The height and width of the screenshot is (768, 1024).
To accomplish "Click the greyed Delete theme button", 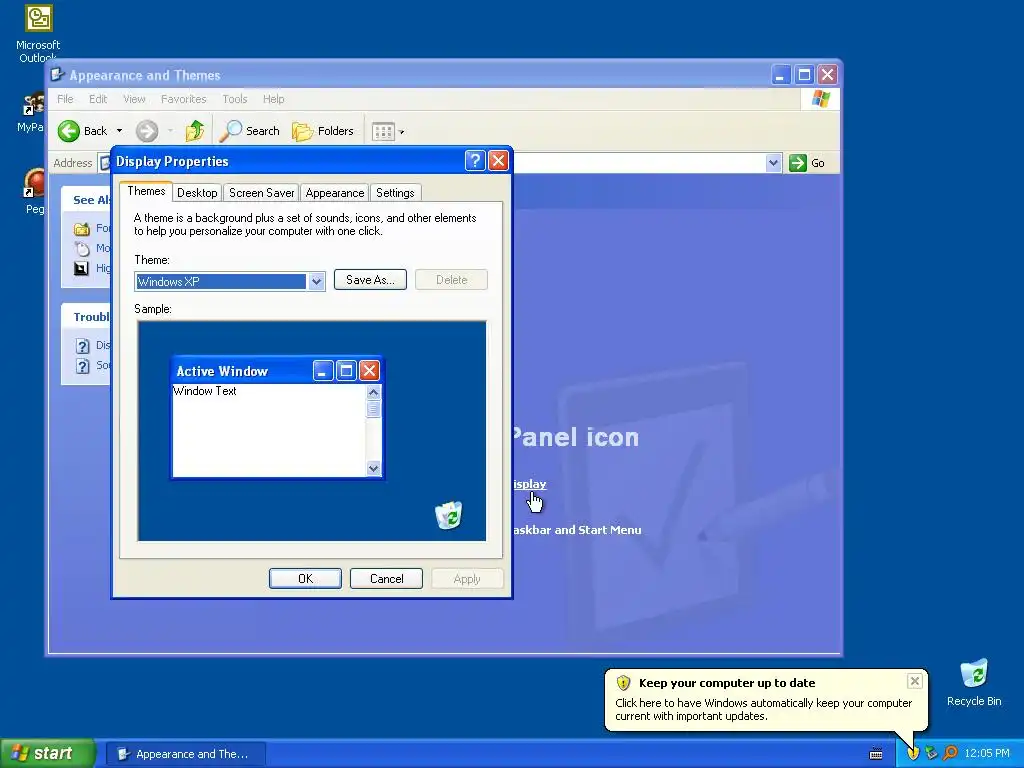I will (x=451, y=280).
